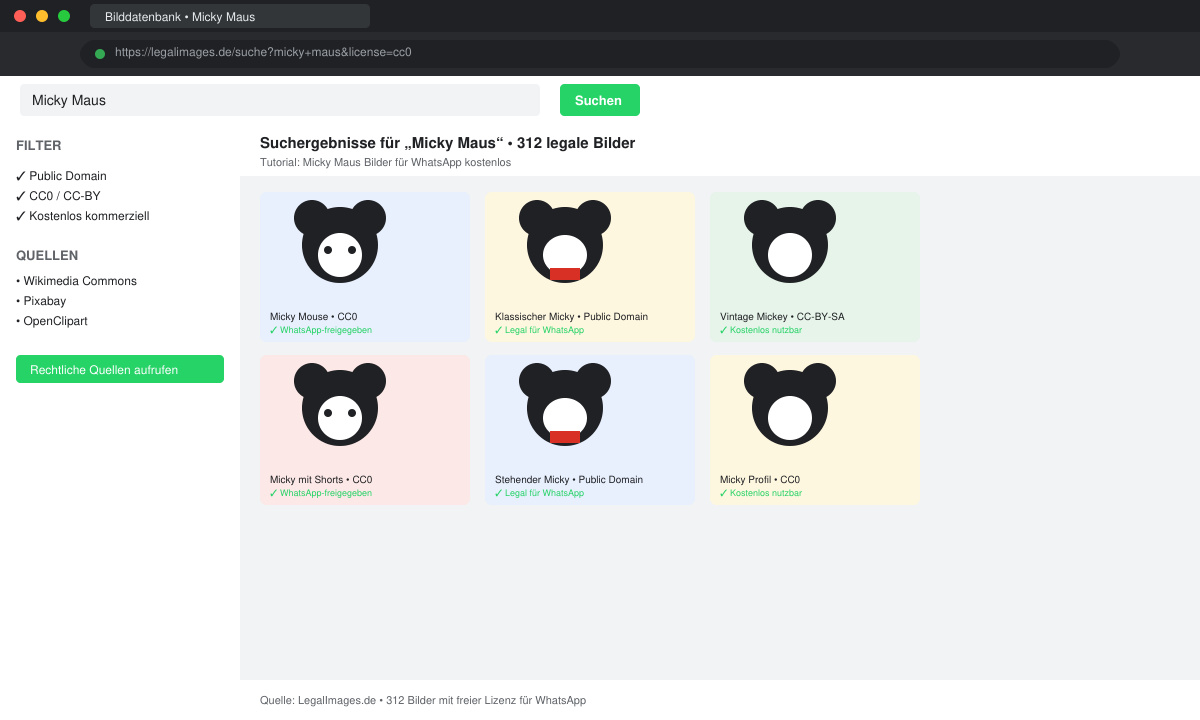The width and height of the screenshot is (1200, 720).
Task: Select Pixabay source
Action: [43, 301]
